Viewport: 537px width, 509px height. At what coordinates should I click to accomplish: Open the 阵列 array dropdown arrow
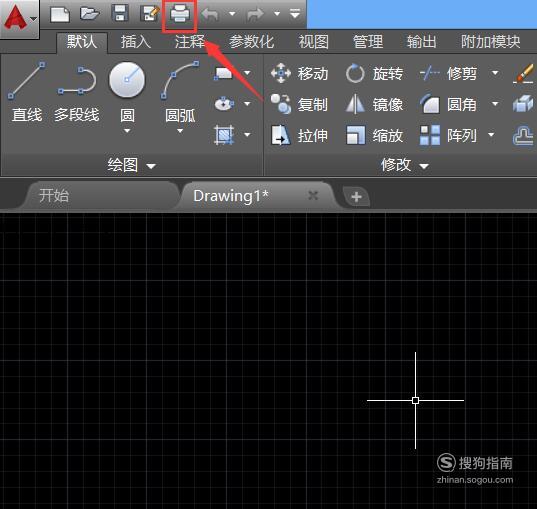click(491, 135)
